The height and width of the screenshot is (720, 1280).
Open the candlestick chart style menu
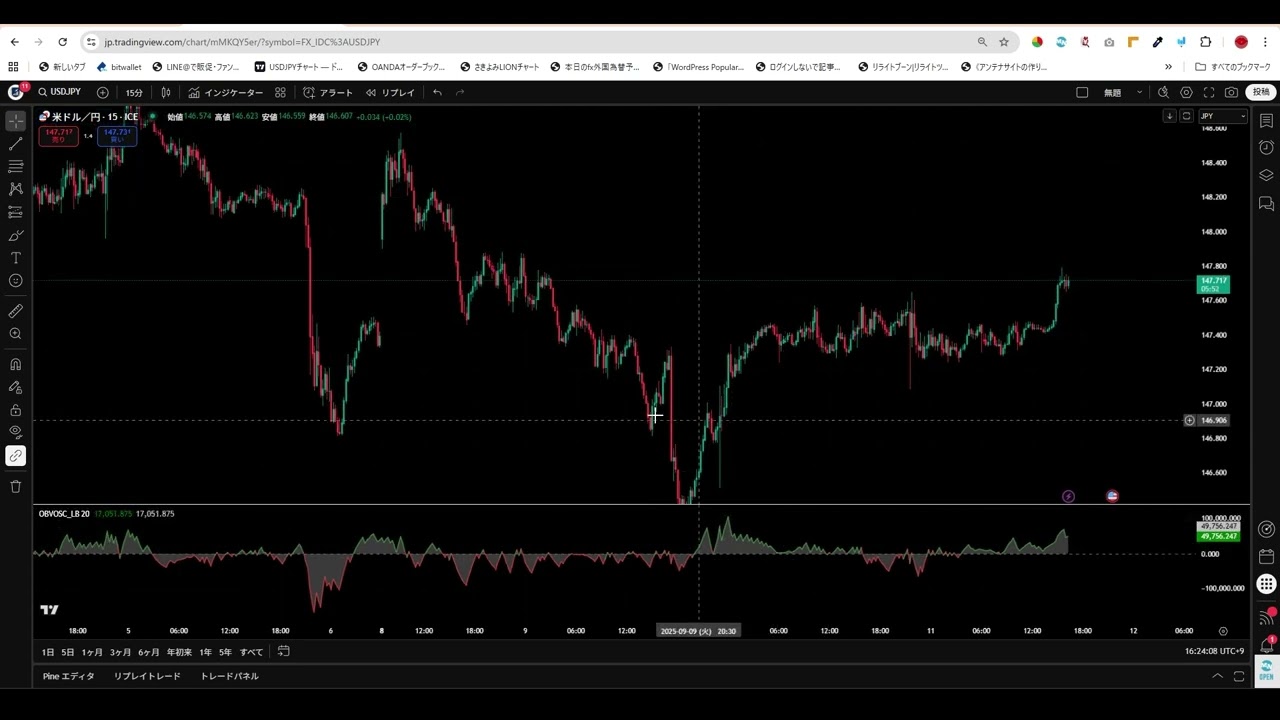point(166,92)
